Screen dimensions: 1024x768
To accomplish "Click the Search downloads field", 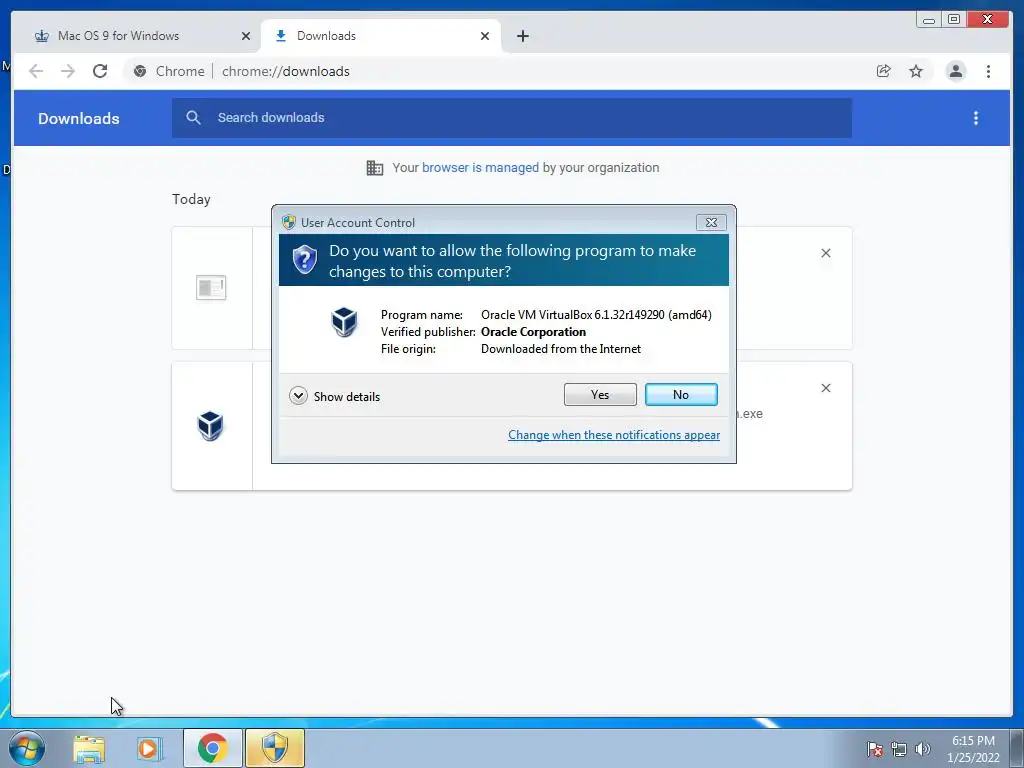I will click(511, 118).
